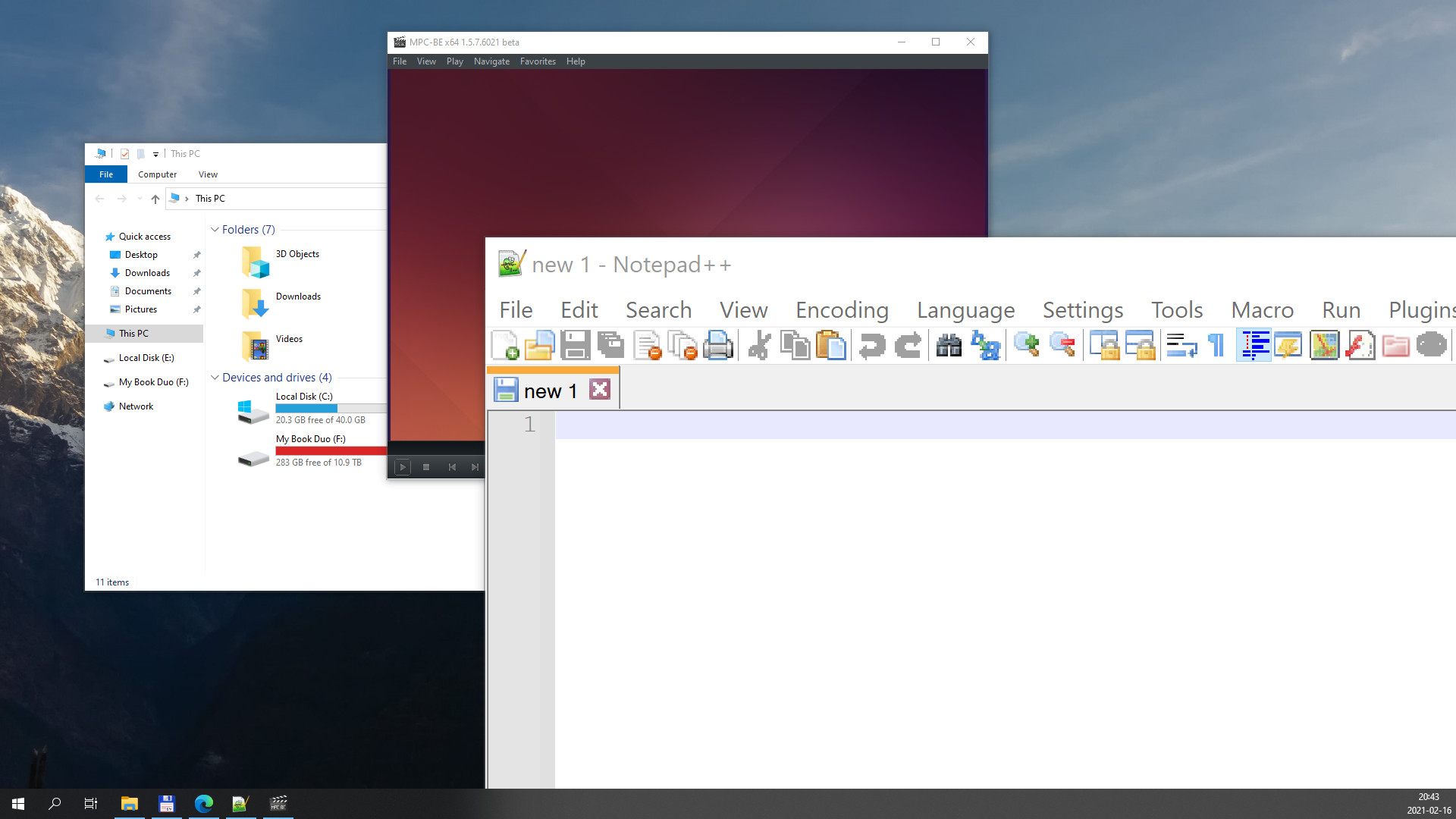Toggle Word Wrap in Notepad++ toolbar
This screenshot has height=819, width=1456.
[1180, 345]
